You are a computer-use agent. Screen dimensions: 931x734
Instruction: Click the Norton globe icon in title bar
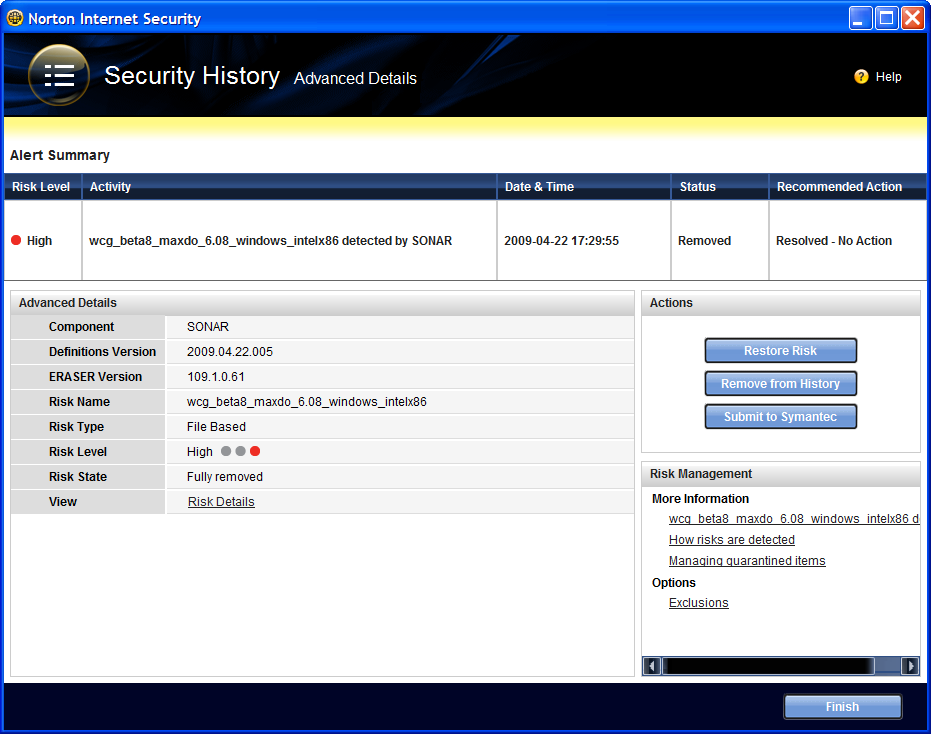(15, 18)
